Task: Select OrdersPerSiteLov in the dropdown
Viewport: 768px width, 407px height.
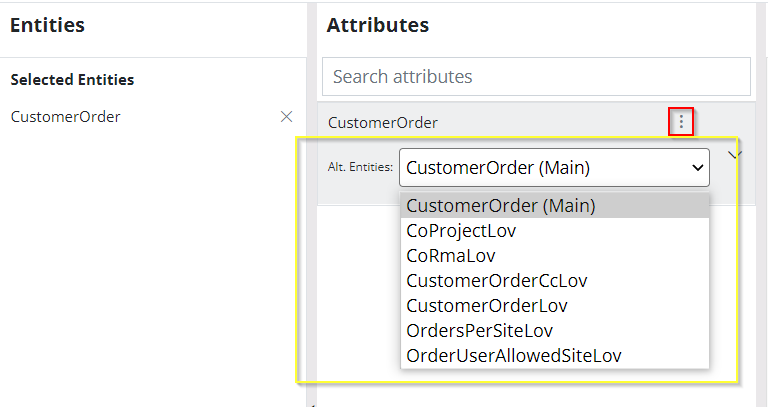Action: pos(479,331)
